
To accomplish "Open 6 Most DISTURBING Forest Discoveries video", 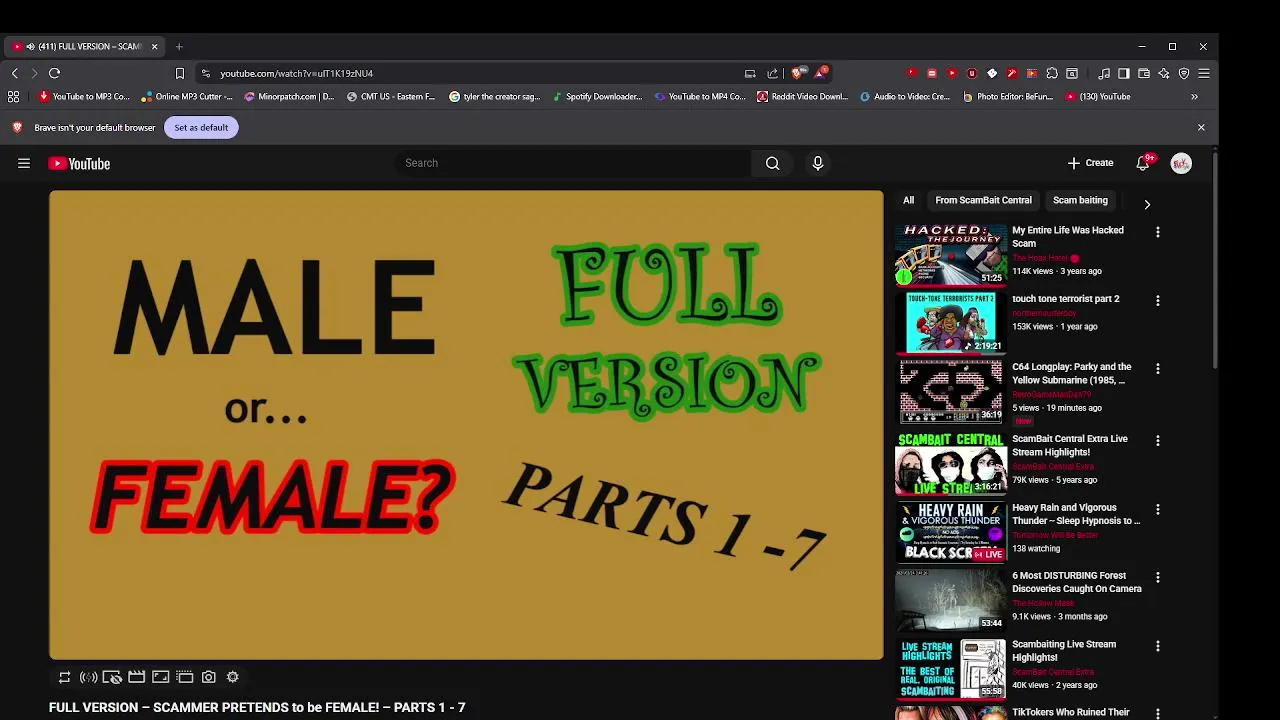I will click(x=1077, y=582).
